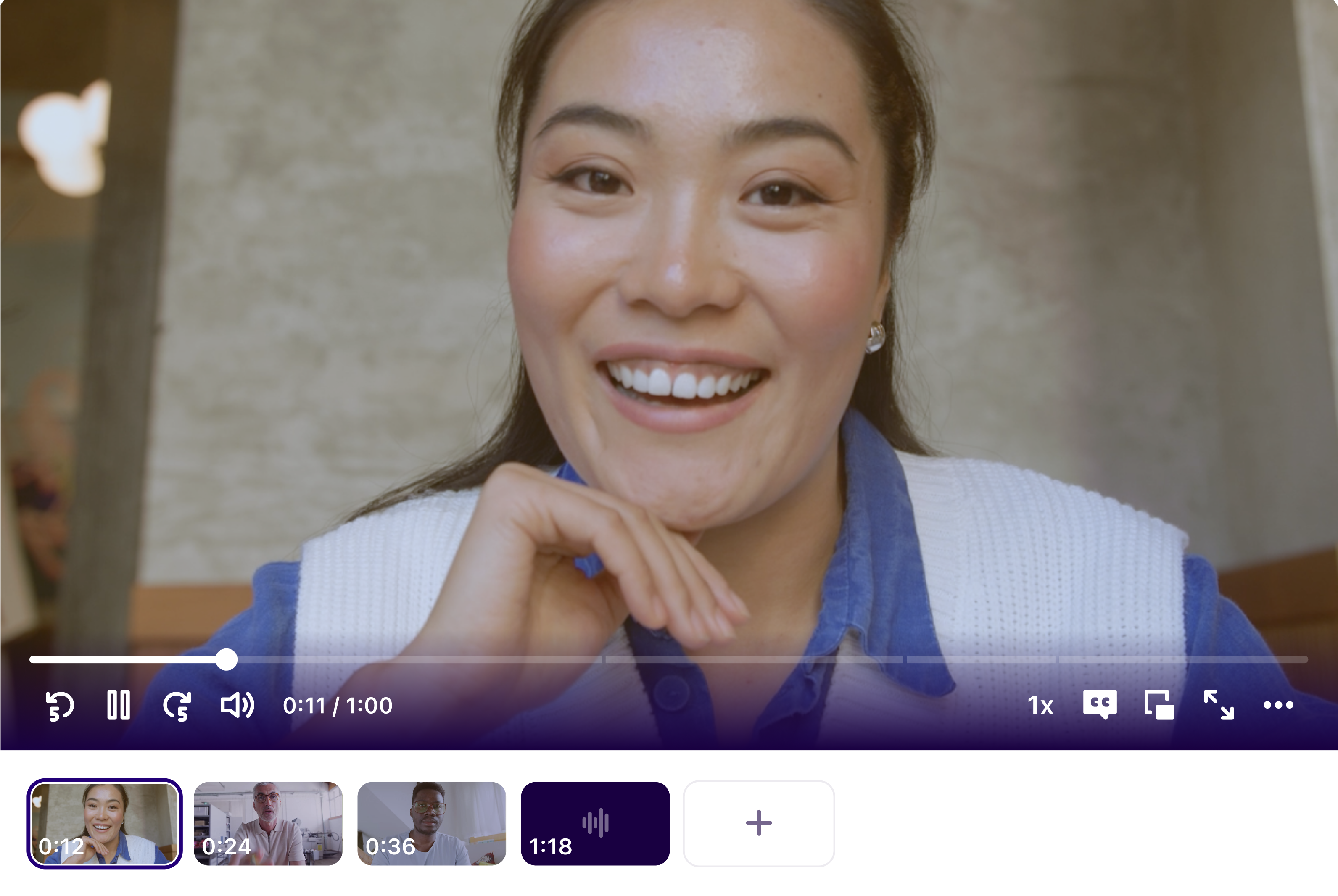Open the three-dots more options menu
Viewport: 1338px width, 896px height.
coord(1278,705)
